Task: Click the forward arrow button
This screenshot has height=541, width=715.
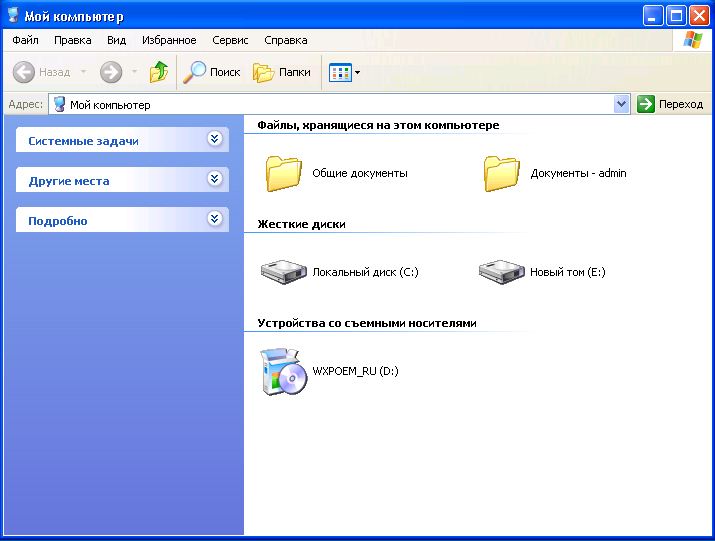Action: 111,72
